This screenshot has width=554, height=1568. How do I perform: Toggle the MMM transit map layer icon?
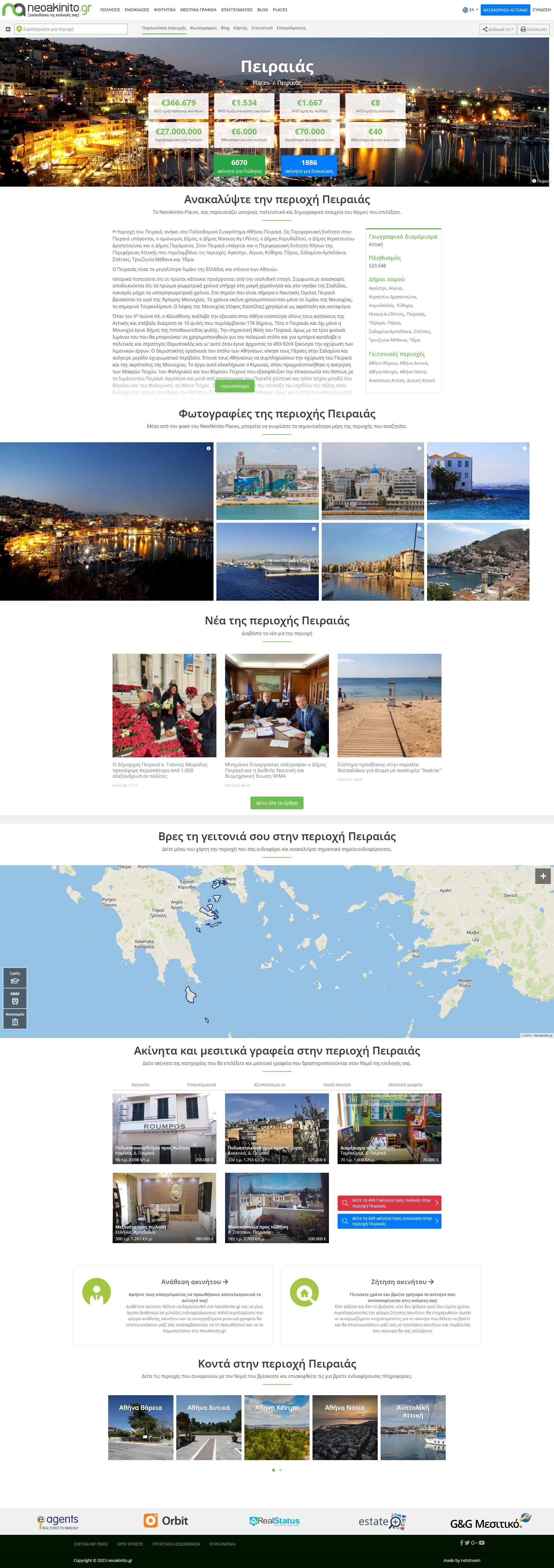click(15, 999)
